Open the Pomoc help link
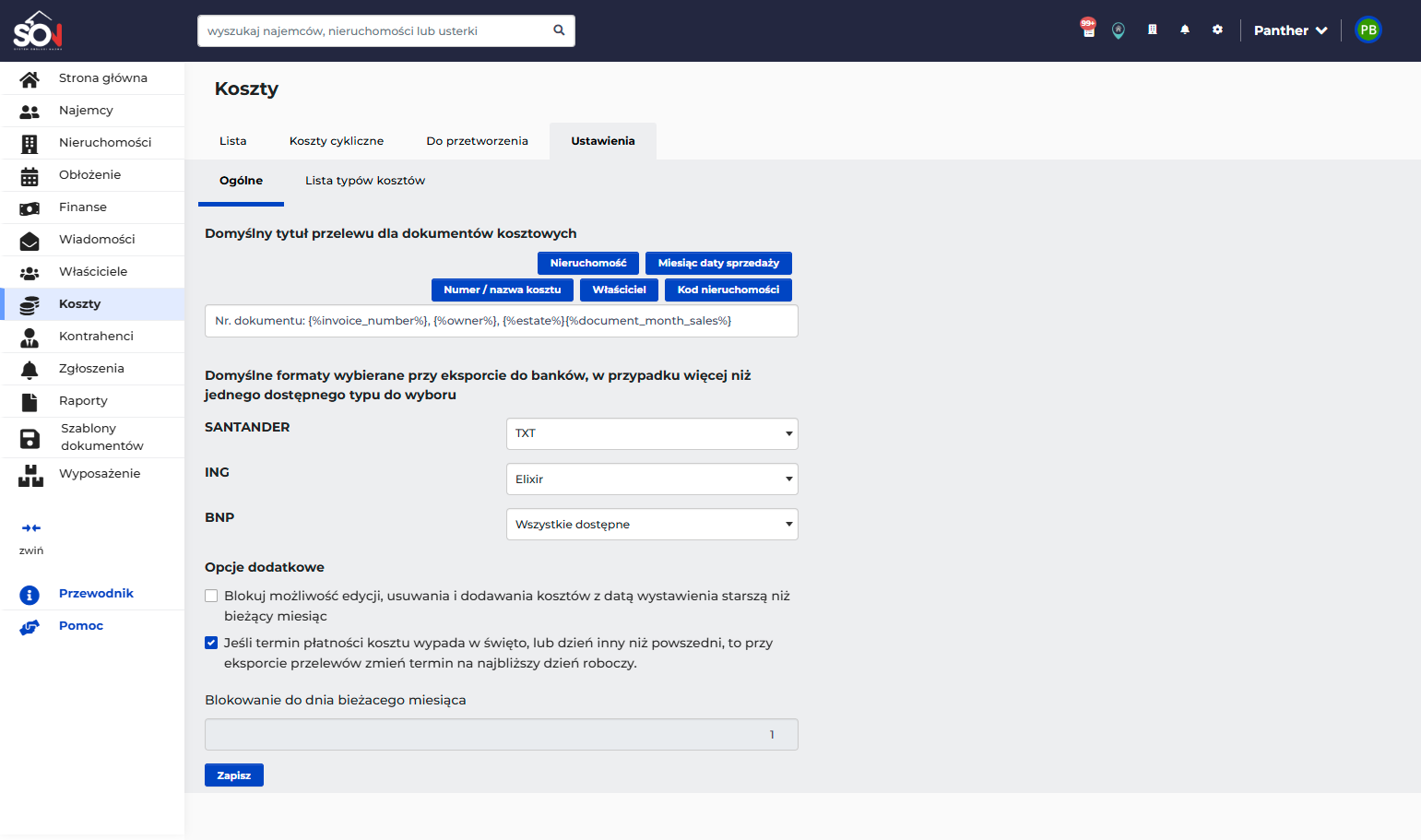 [x=81, y=626]
